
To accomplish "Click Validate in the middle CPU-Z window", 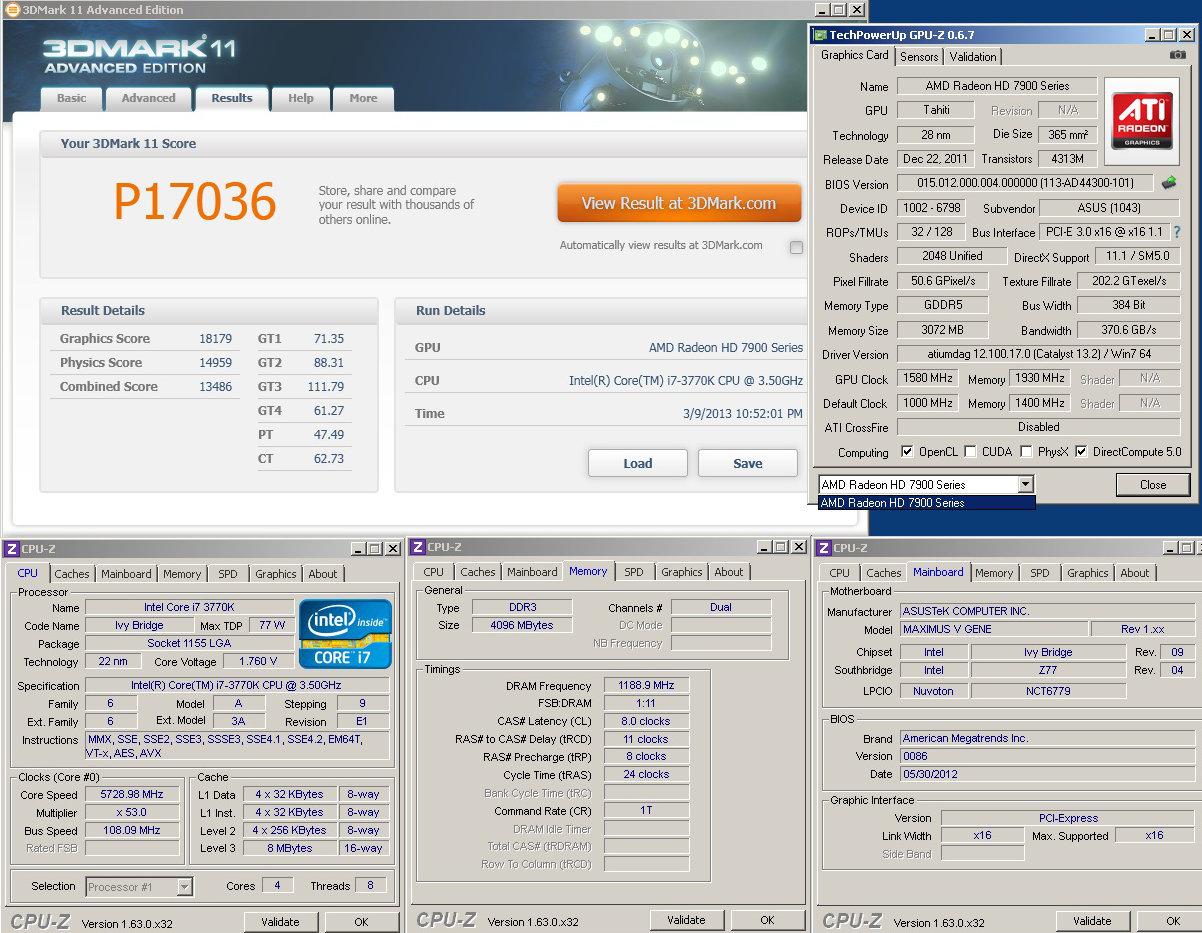I will coord(686,920).
